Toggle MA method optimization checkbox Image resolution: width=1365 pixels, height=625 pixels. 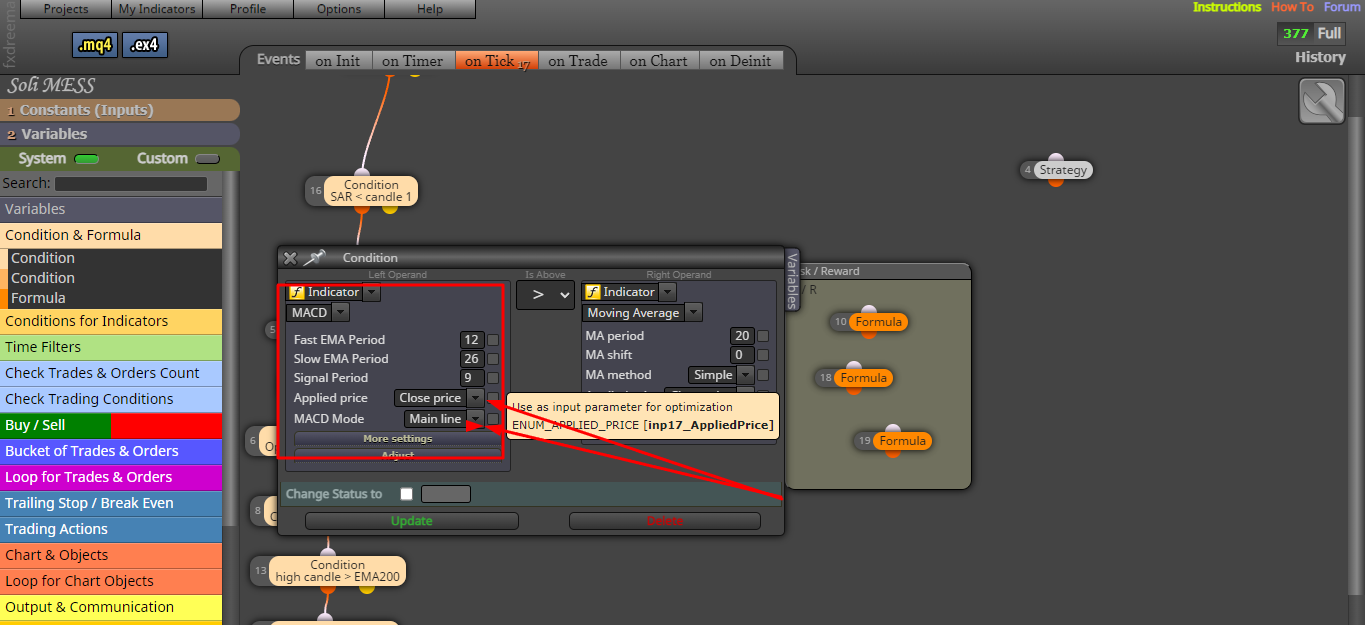click(763, 375)
